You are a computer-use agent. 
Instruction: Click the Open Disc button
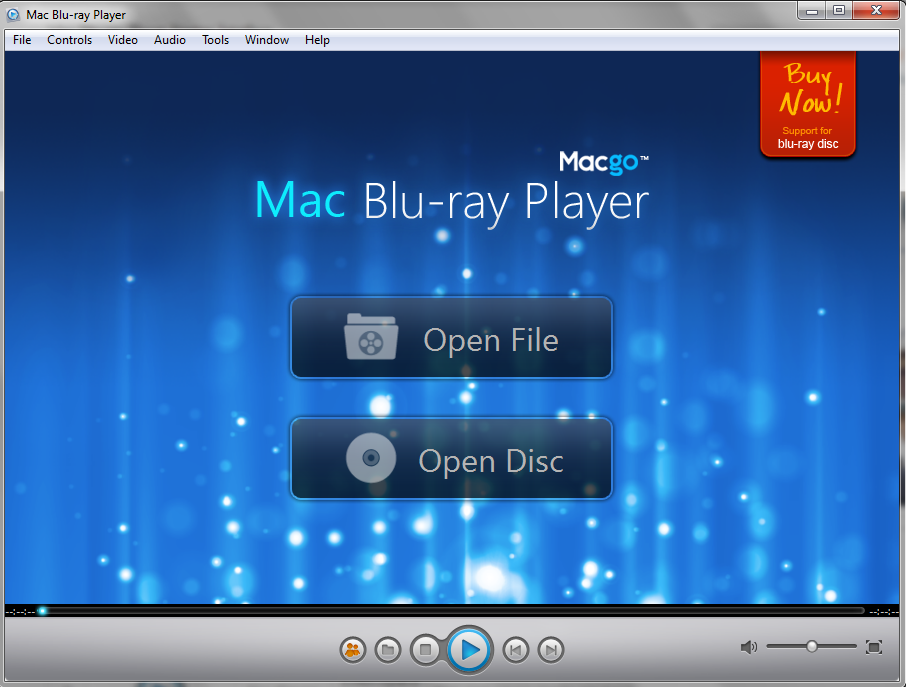pyautogui.click(x=451, y=459)
